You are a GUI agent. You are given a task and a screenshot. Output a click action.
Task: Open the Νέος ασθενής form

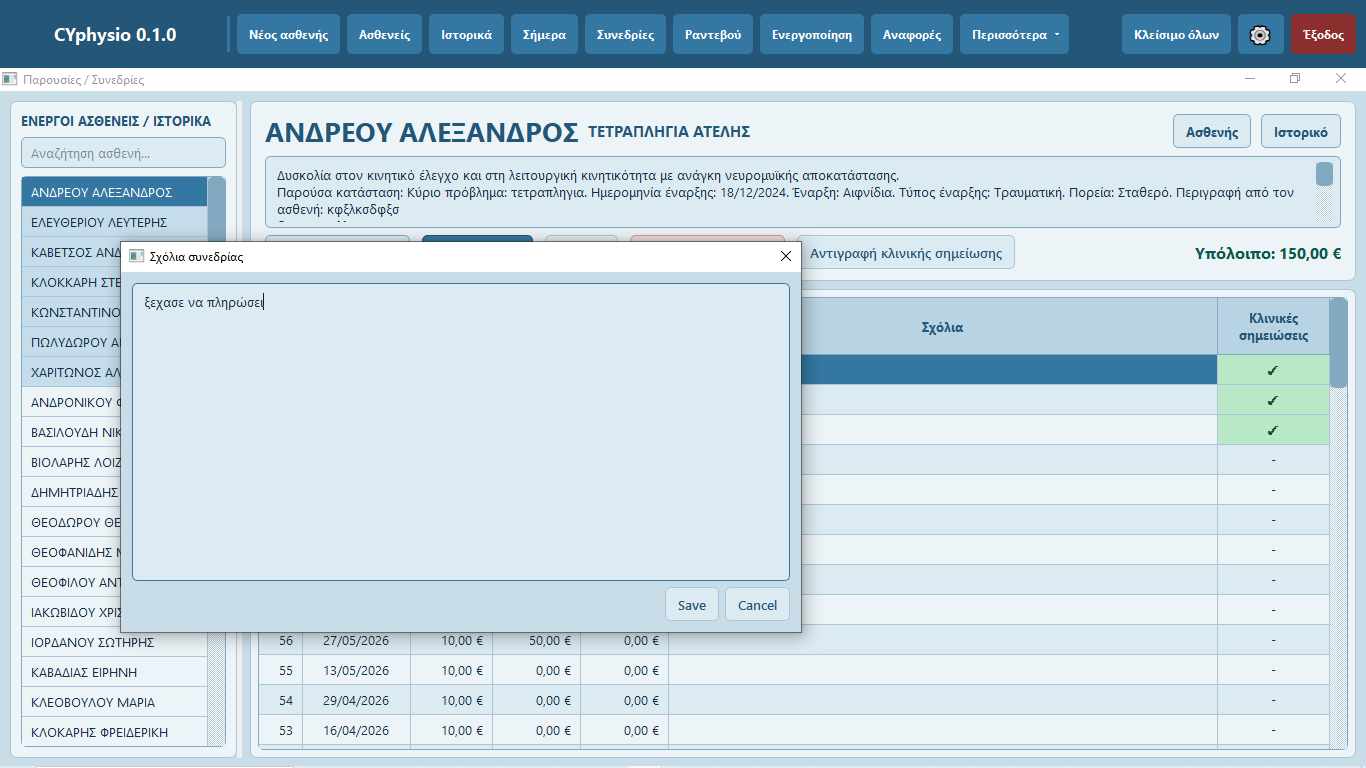point(289,34)
